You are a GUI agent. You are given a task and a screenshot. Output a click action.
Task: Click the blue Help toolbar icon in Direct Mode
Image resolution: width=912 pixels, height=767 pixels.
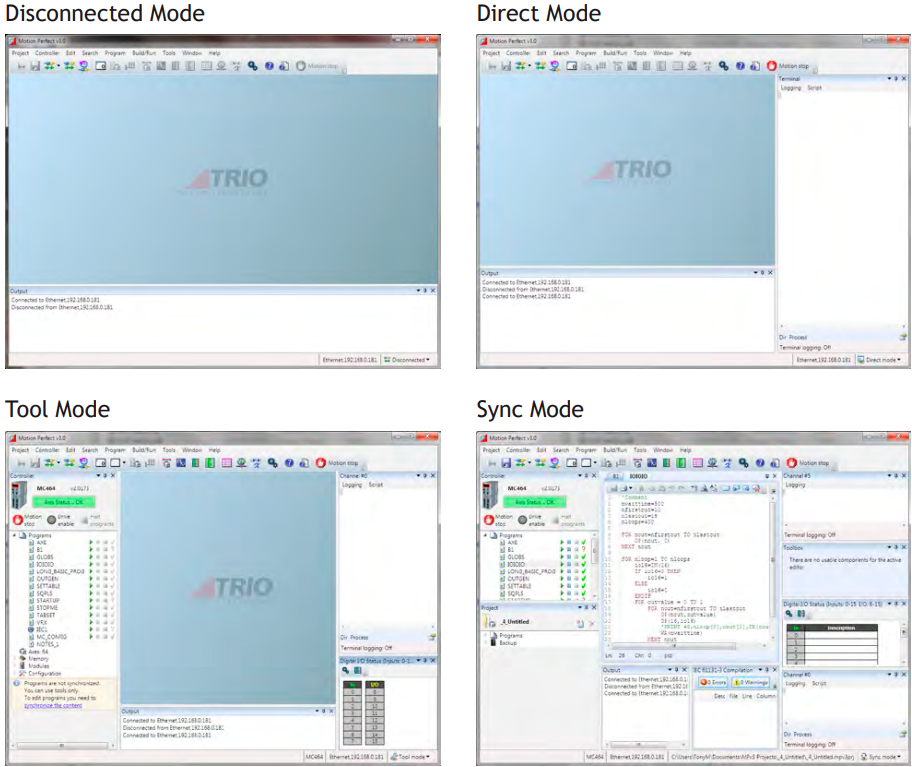point(740,66)
